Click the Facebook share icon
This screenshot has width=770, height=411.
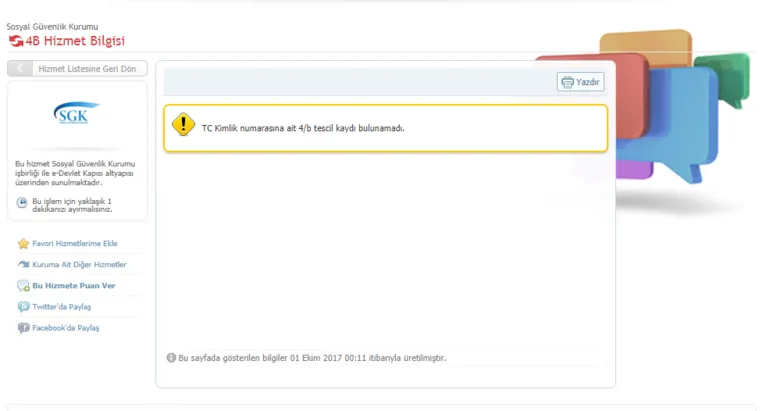23,328
